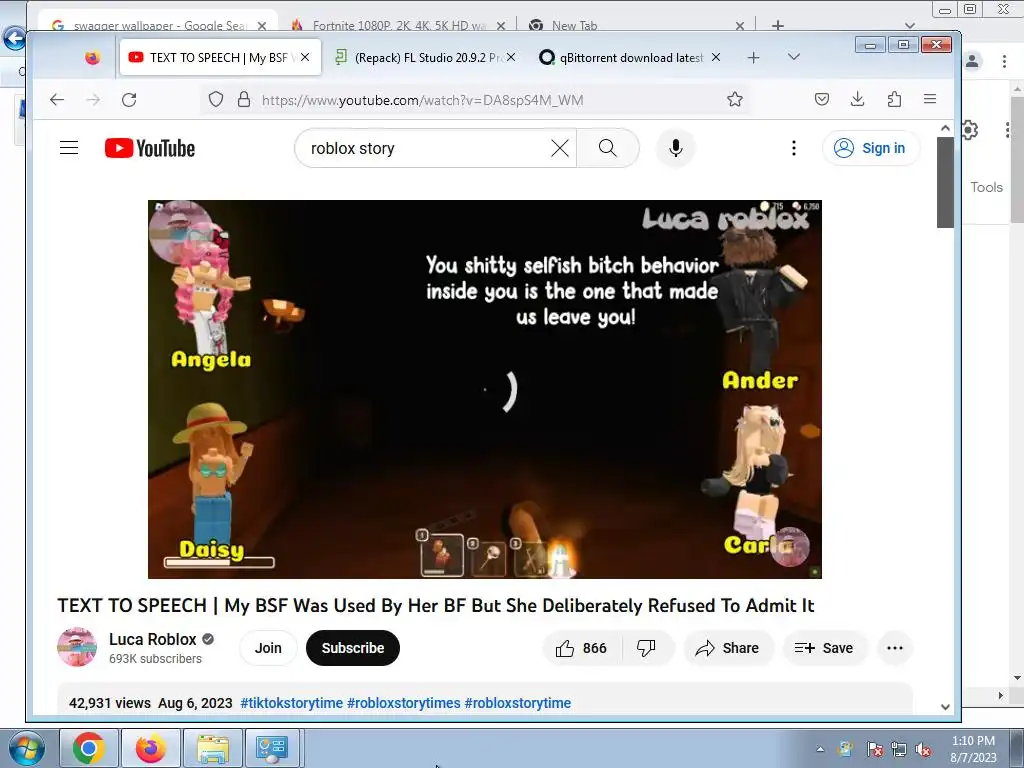Open the Firefox extensions puzzle icon
The width and height of the screenshot is (1024, 768).
point(894,99)
